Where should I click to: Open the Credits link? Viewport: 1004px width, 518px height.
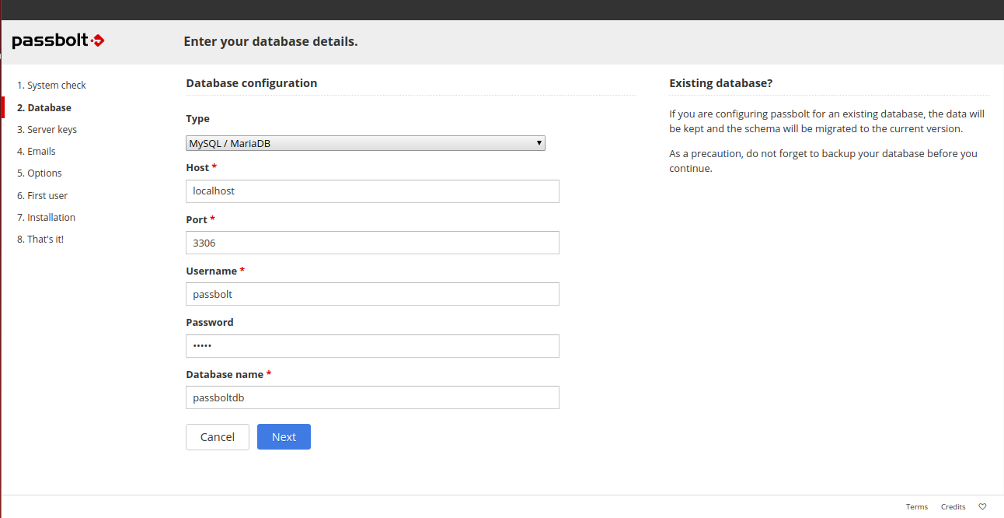click(x=953, y=506)
